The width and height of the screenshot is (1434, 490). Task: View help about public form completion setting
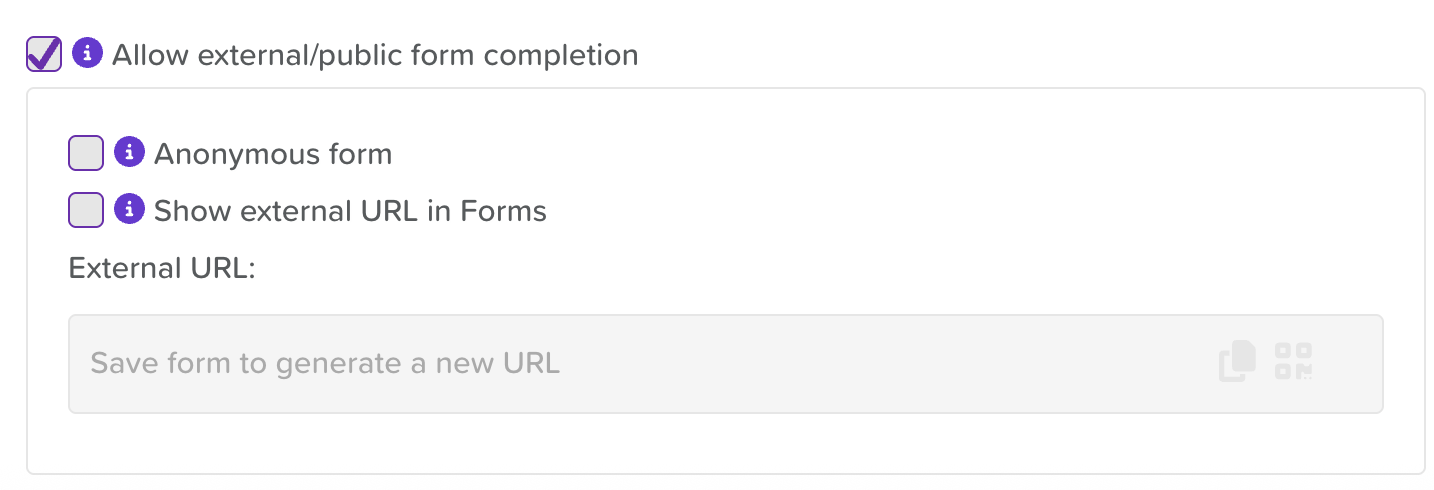tap(88, 53)
